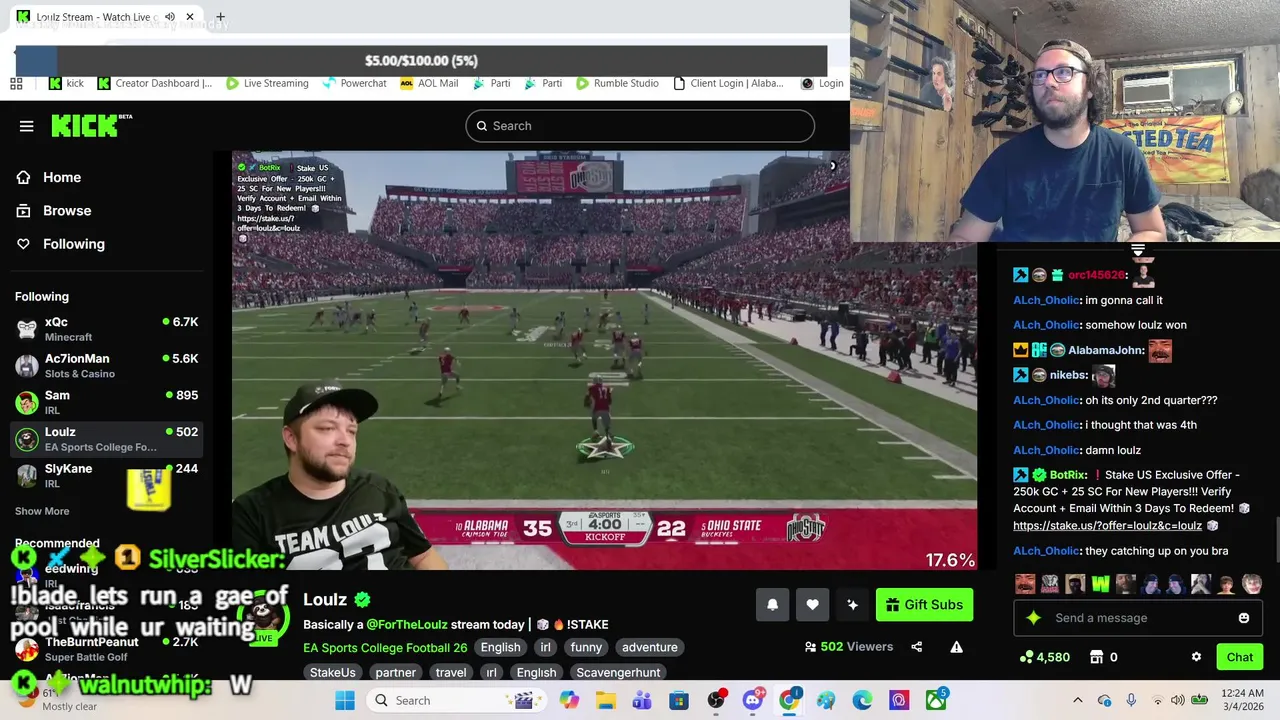Screen dimensions: 1280x720
Task: Click AlabamaJohn username in chat
Action: pyautogui.click(x=1106, y=350)
